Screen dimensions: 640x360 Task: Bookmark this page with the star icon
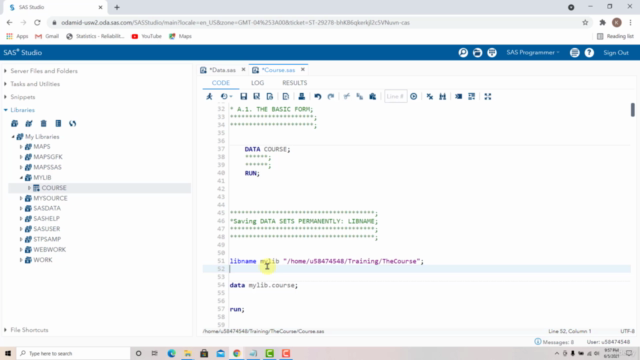[x=585, y=22]
